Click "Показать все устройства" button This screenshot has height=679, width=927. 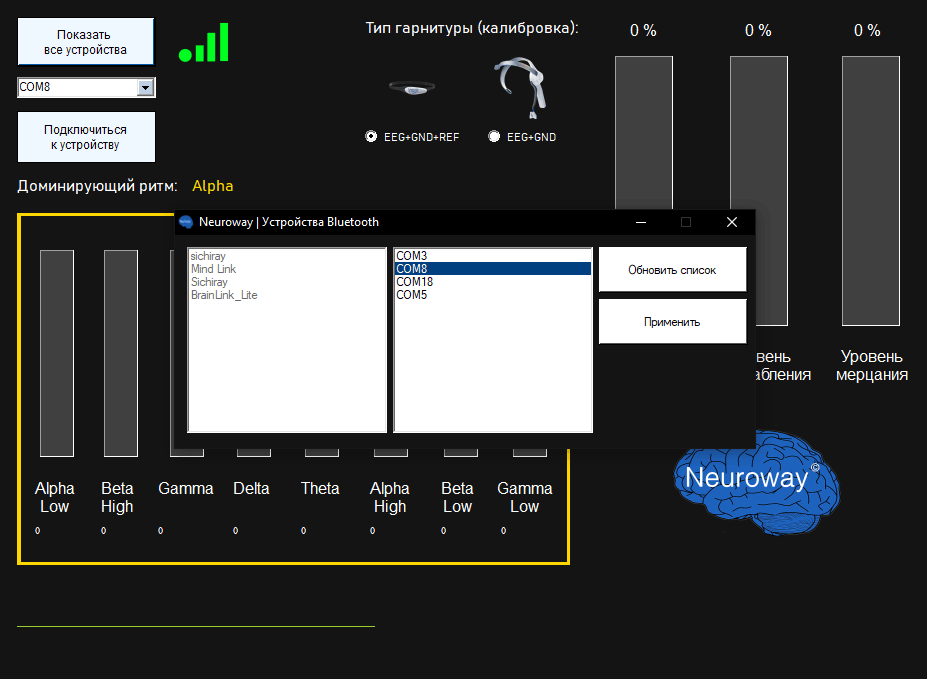[86, 42]
